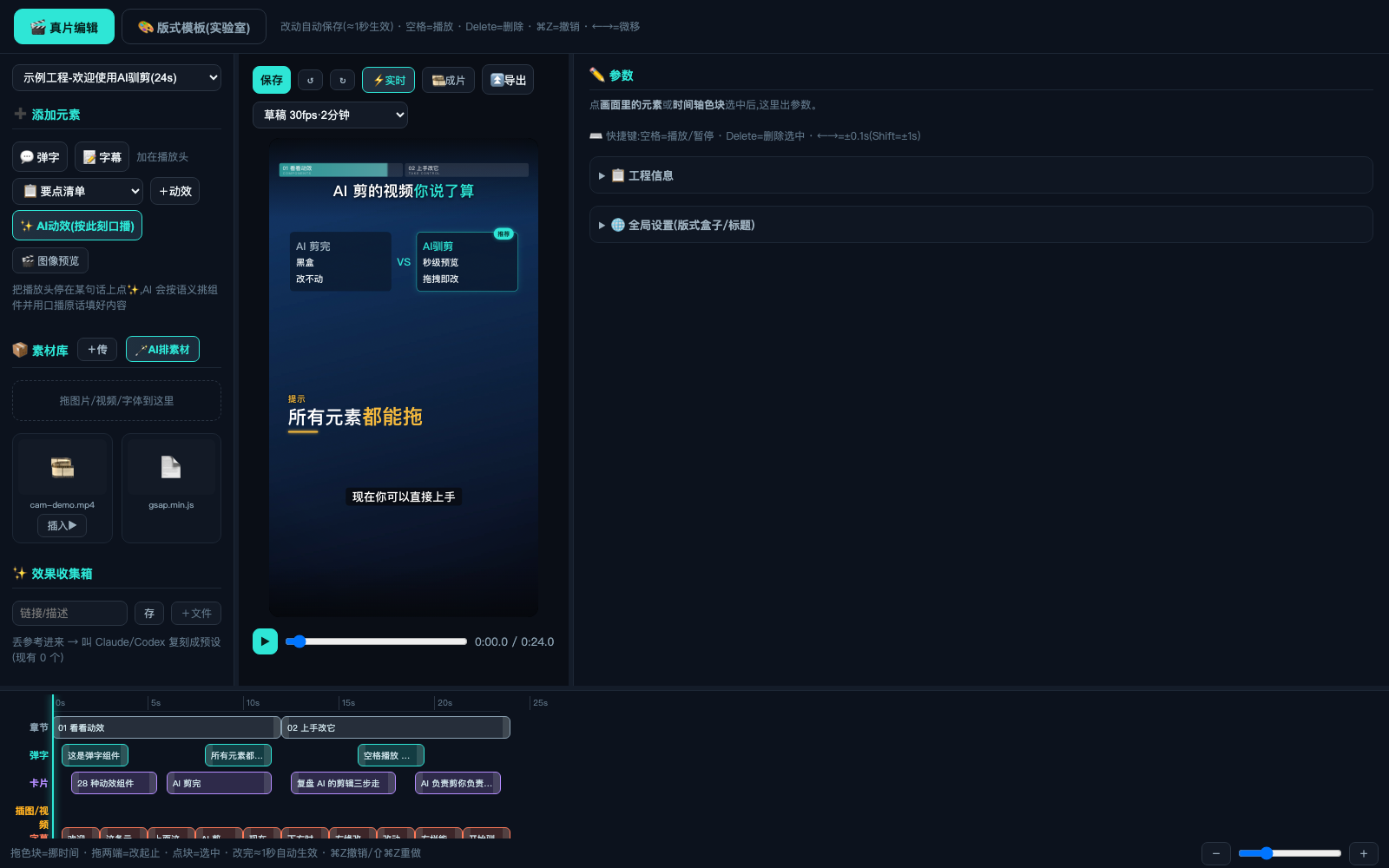Viewport: 1389px width, 868px height.
Task: Trigger AI动效(按此刻口播)
Action: (x=77, y=226)
